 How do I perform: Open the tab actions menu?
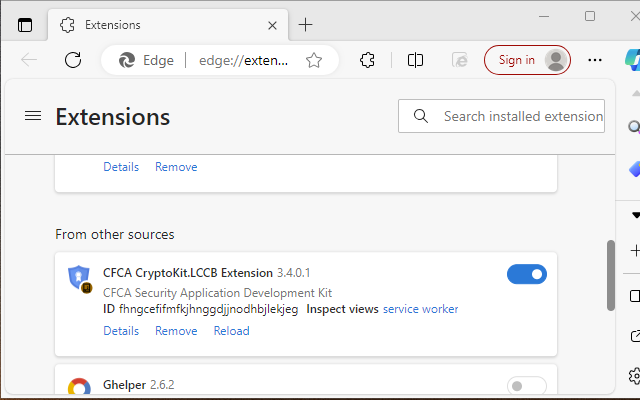25,25
